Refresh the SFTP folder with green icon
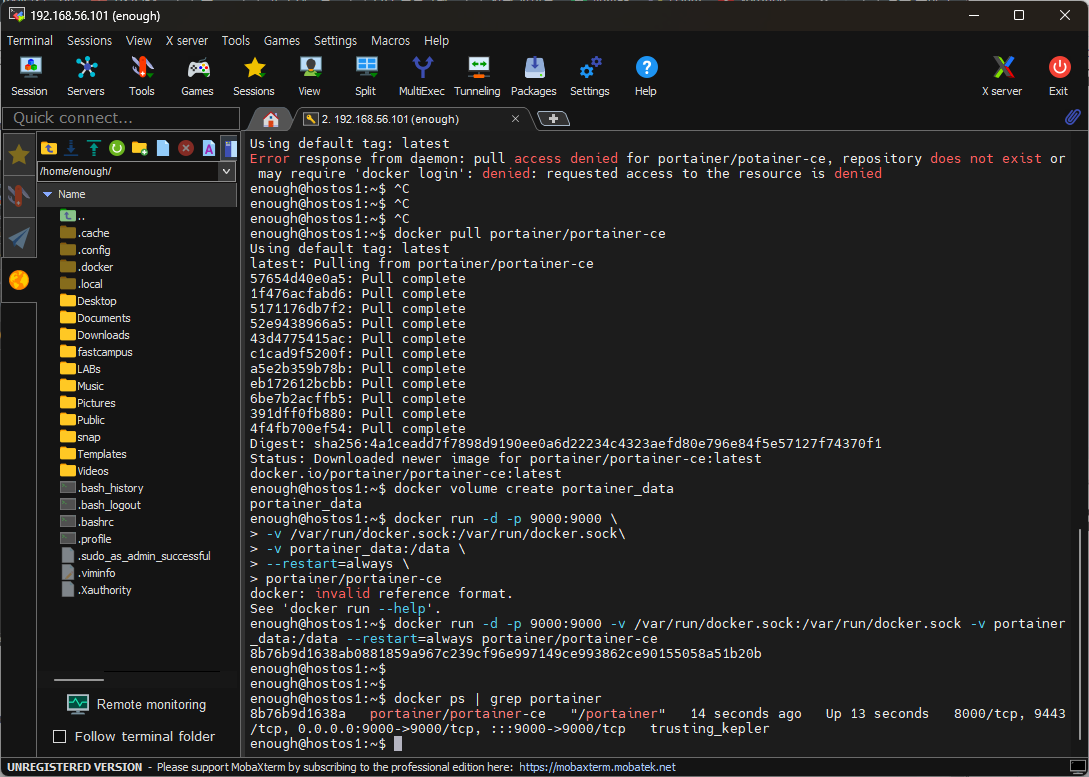Screen dimensions: 1089x777 (117, 147)
